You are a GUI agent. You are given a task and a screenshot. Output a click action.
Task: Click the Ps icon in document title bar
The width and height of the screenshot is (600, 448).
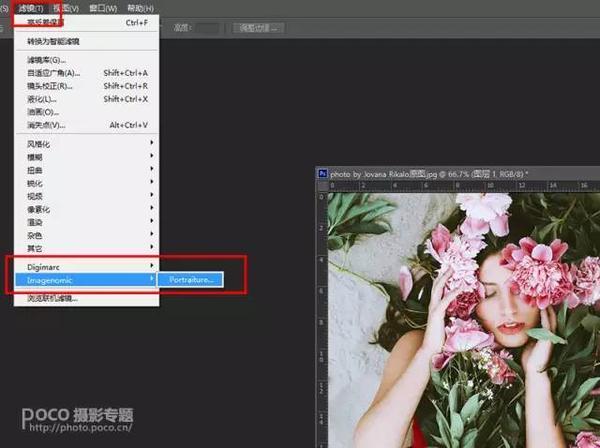(x=323, y=174)
